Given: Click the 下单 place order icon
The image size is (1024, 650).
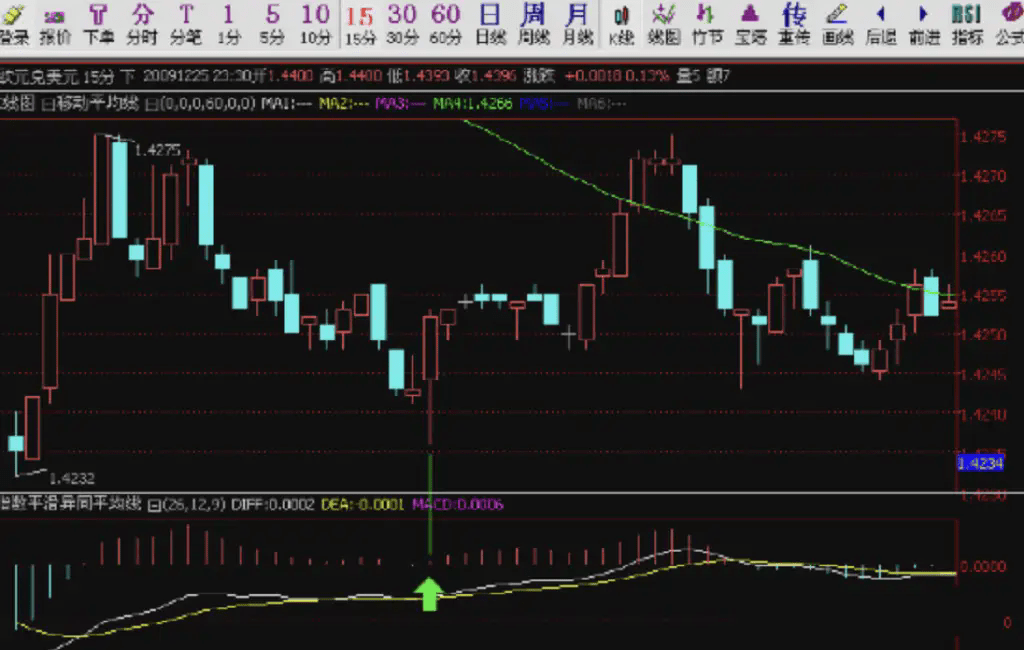Looking at the screenshot, I should (98, 24).
